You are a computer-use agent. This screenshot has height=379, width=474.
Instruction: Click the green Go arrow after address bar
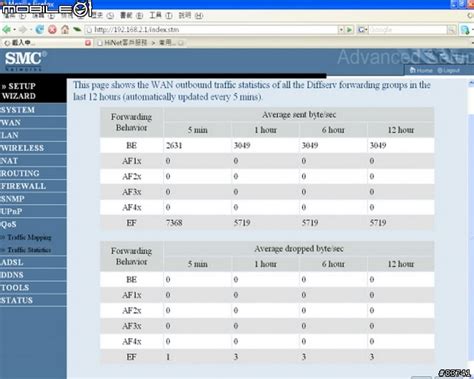(349, 30)
